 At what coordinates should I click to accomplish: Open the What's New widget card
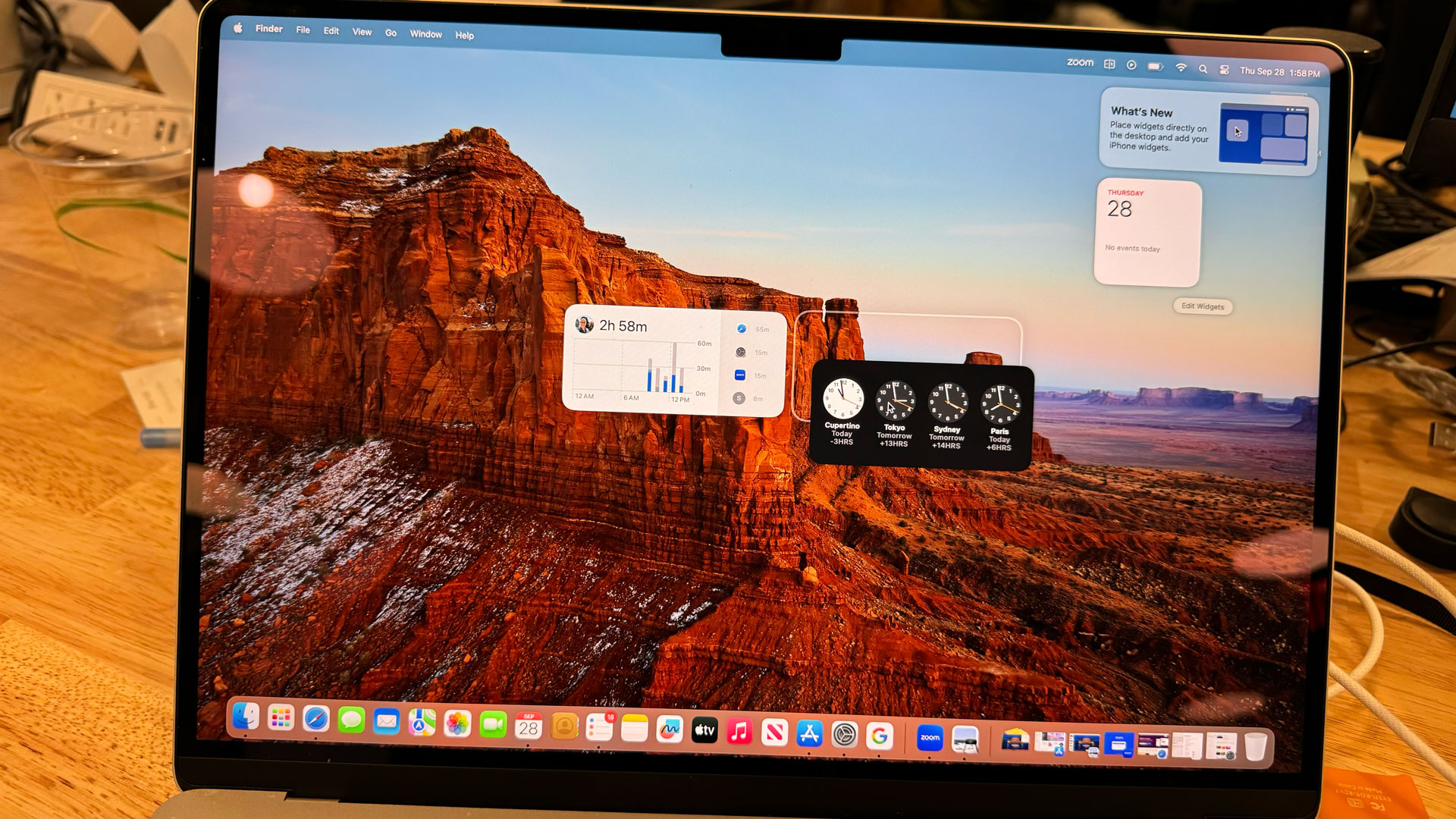(1209, 131)
